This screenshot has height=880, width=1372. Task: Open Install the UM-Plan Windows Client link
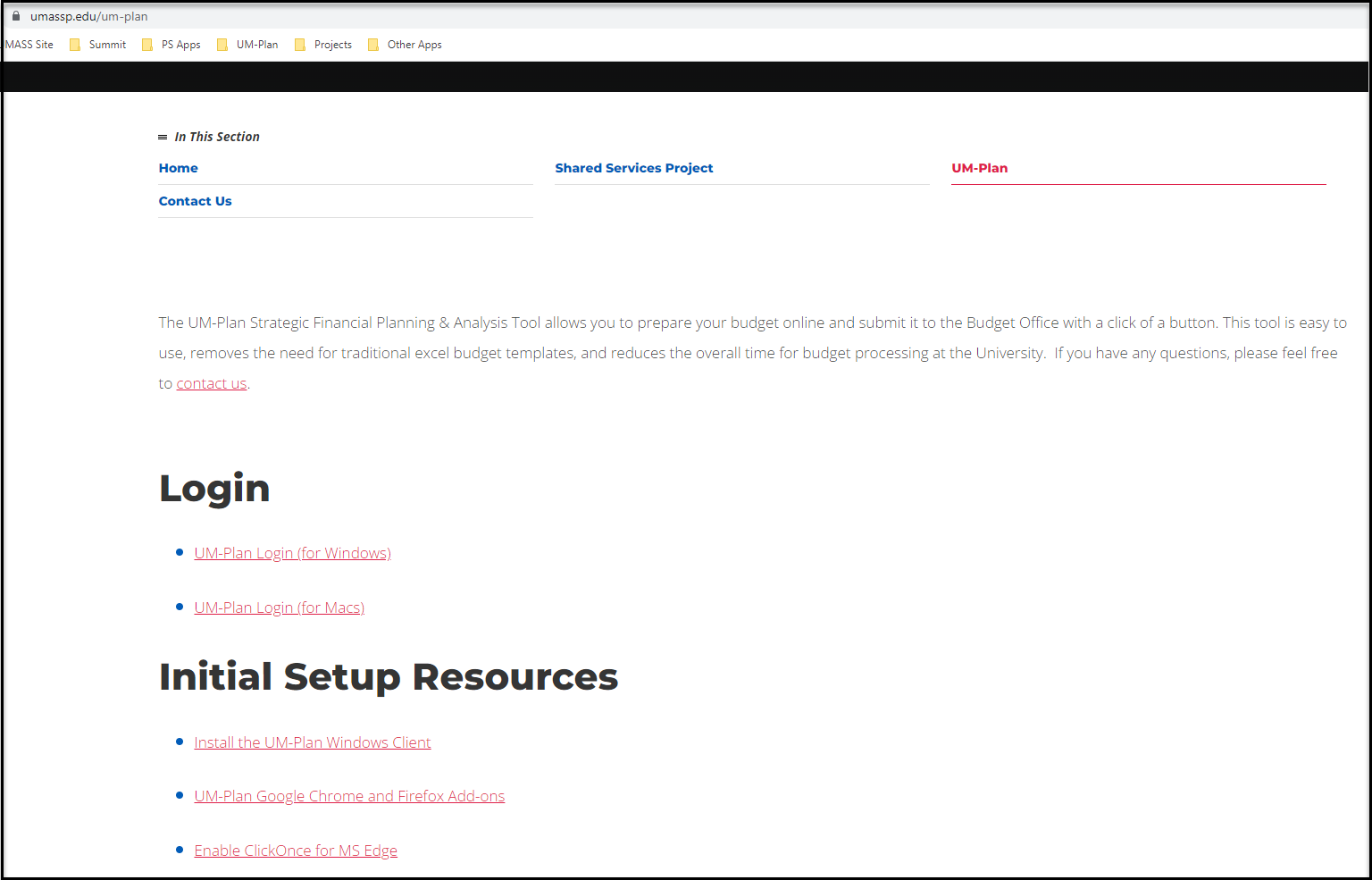click(x=313, y=742)
